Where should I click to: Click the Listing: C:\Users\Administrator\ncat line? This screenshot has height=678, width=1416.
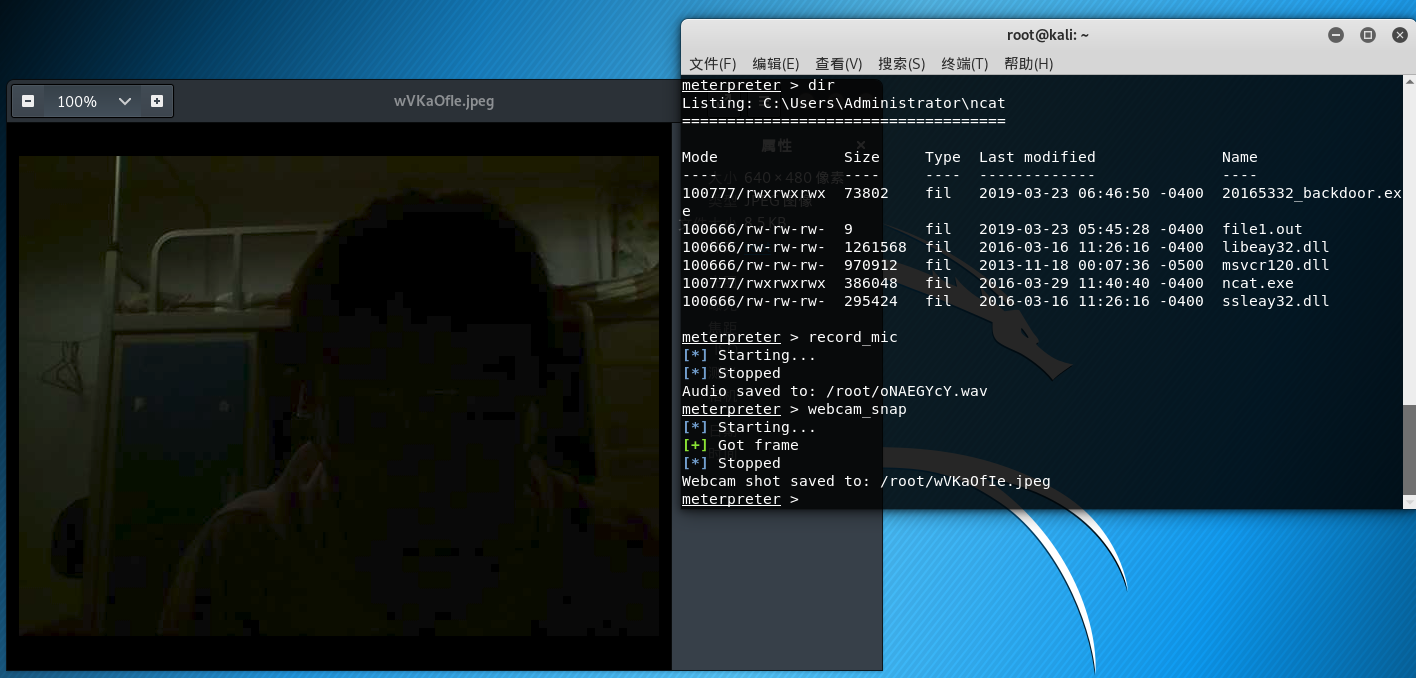[844, 103]
